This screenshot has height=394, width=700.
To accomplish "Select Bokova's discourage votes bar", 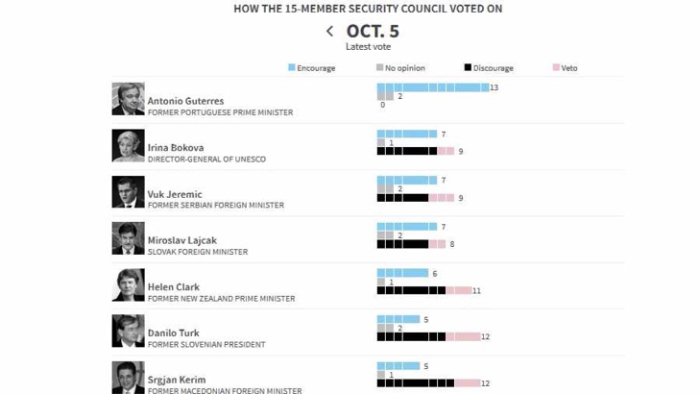I will click(x=407, y=151).
